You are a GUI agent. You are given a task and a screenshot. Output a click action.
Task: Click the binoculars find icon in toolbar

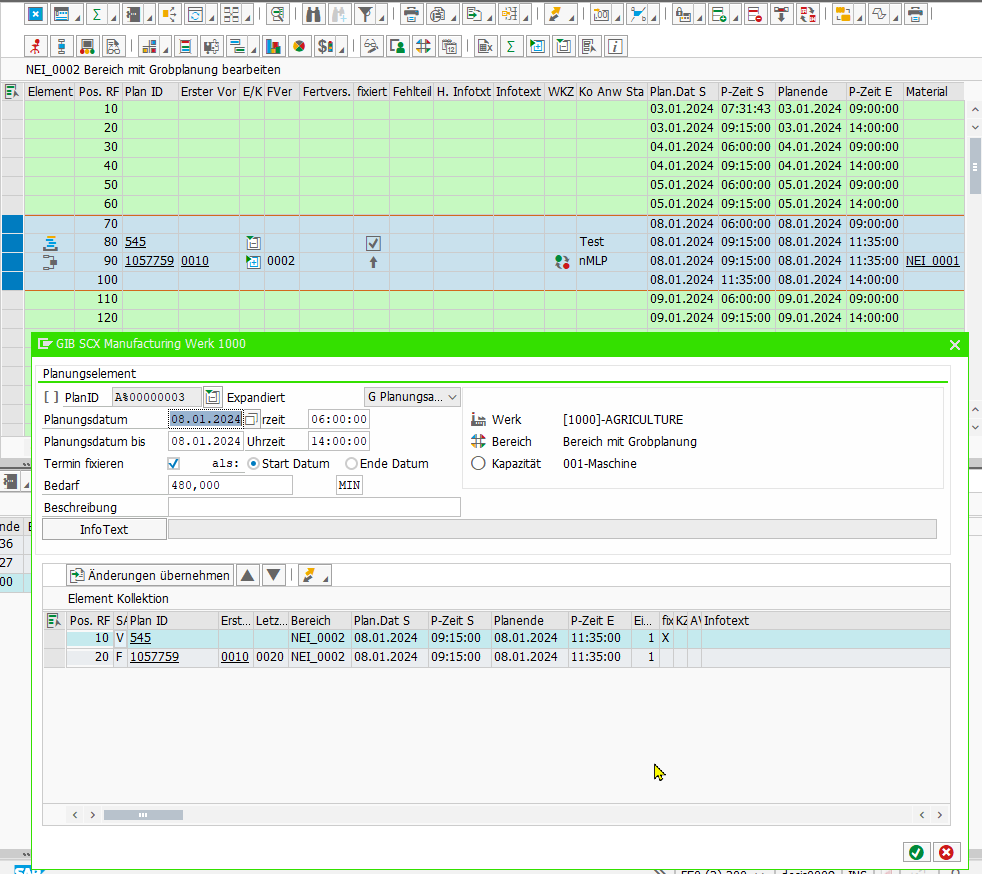click(x=313, y=15)
